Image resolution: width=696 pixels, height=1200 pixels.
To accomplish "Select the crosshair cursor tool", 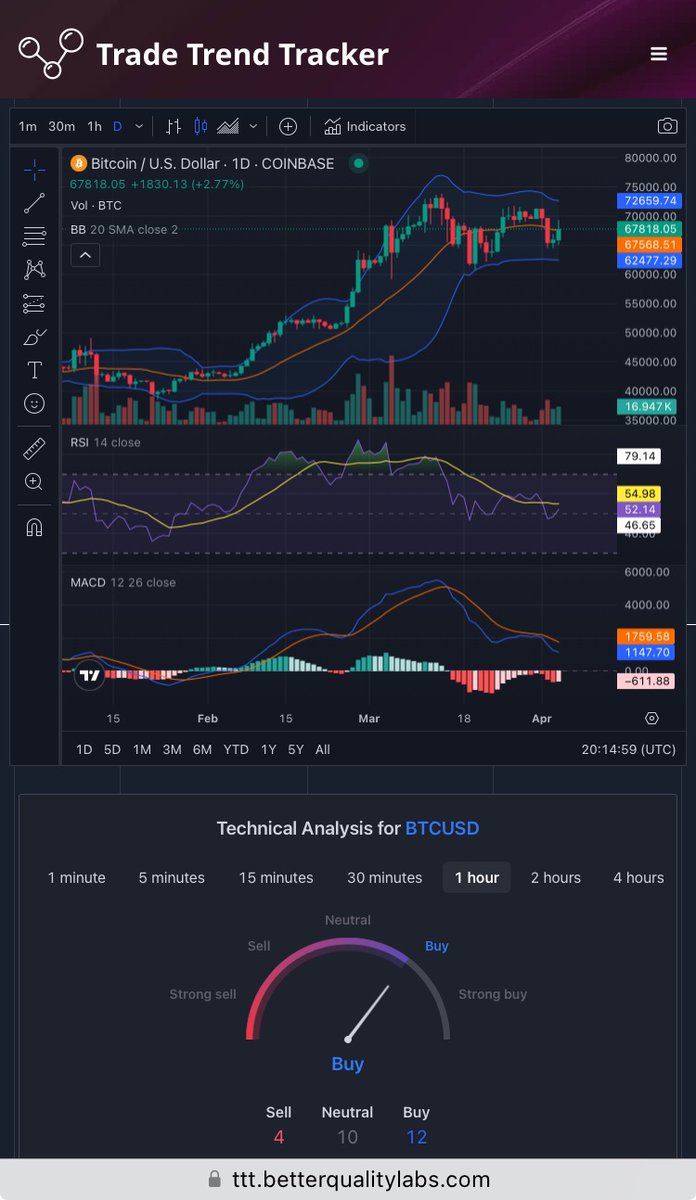I will 34,169.
